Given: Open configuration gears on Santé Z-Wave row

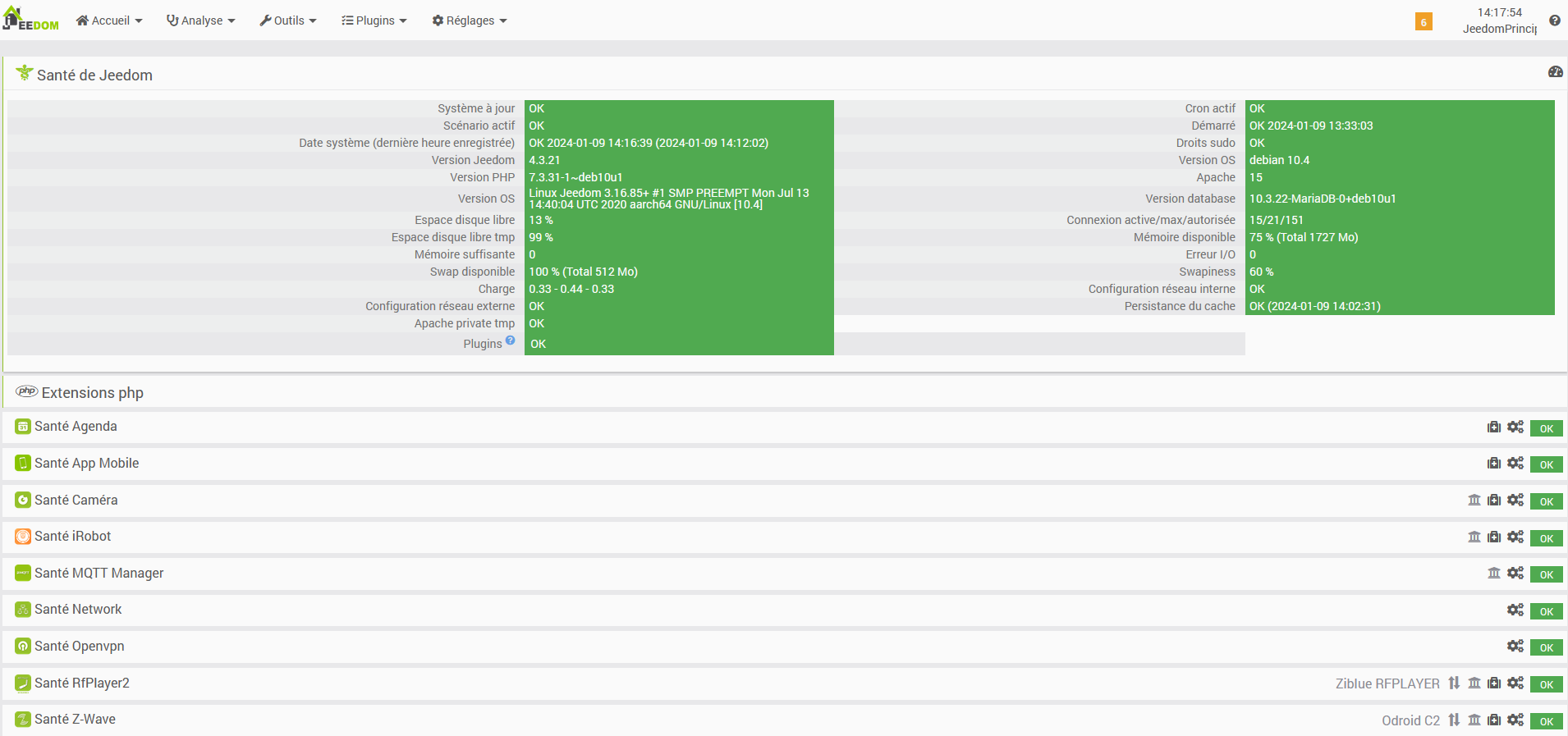Looking at the screenshot, I should pos(1515,720).
